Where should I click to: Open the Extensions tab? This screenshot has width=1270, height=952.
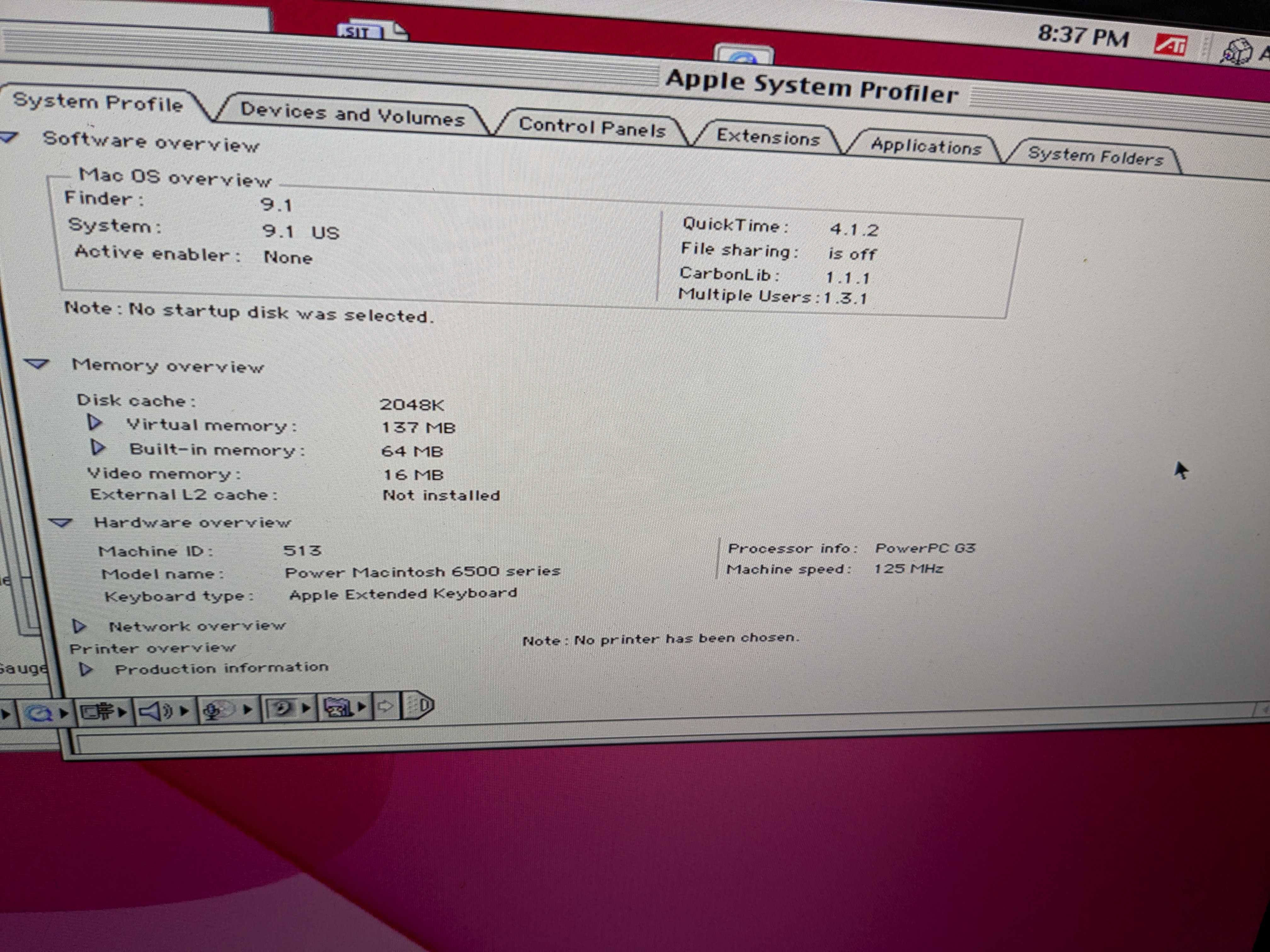(x=769, y=138)
